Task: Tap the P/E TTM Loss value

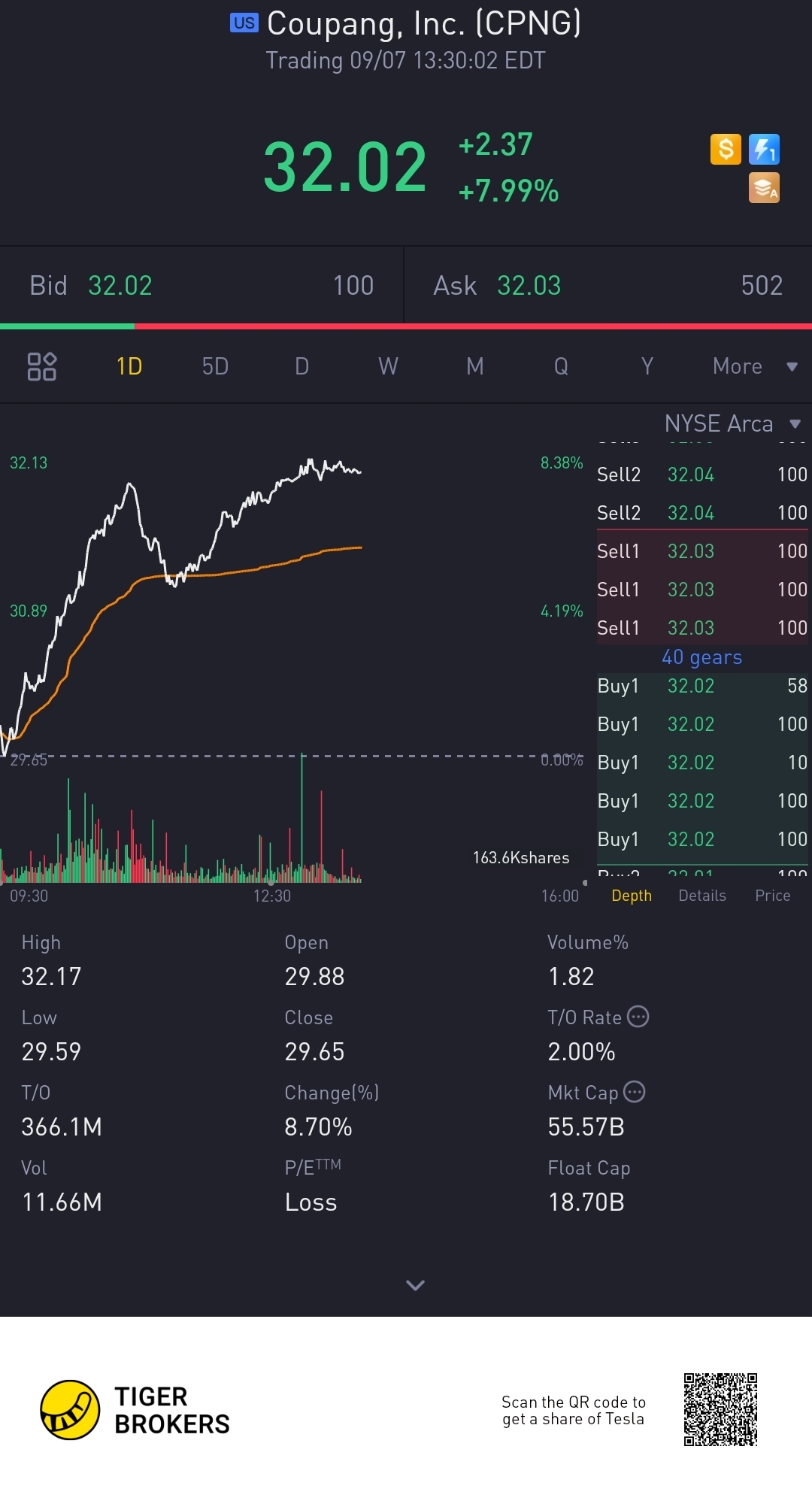Action: tap(311, 1202)
